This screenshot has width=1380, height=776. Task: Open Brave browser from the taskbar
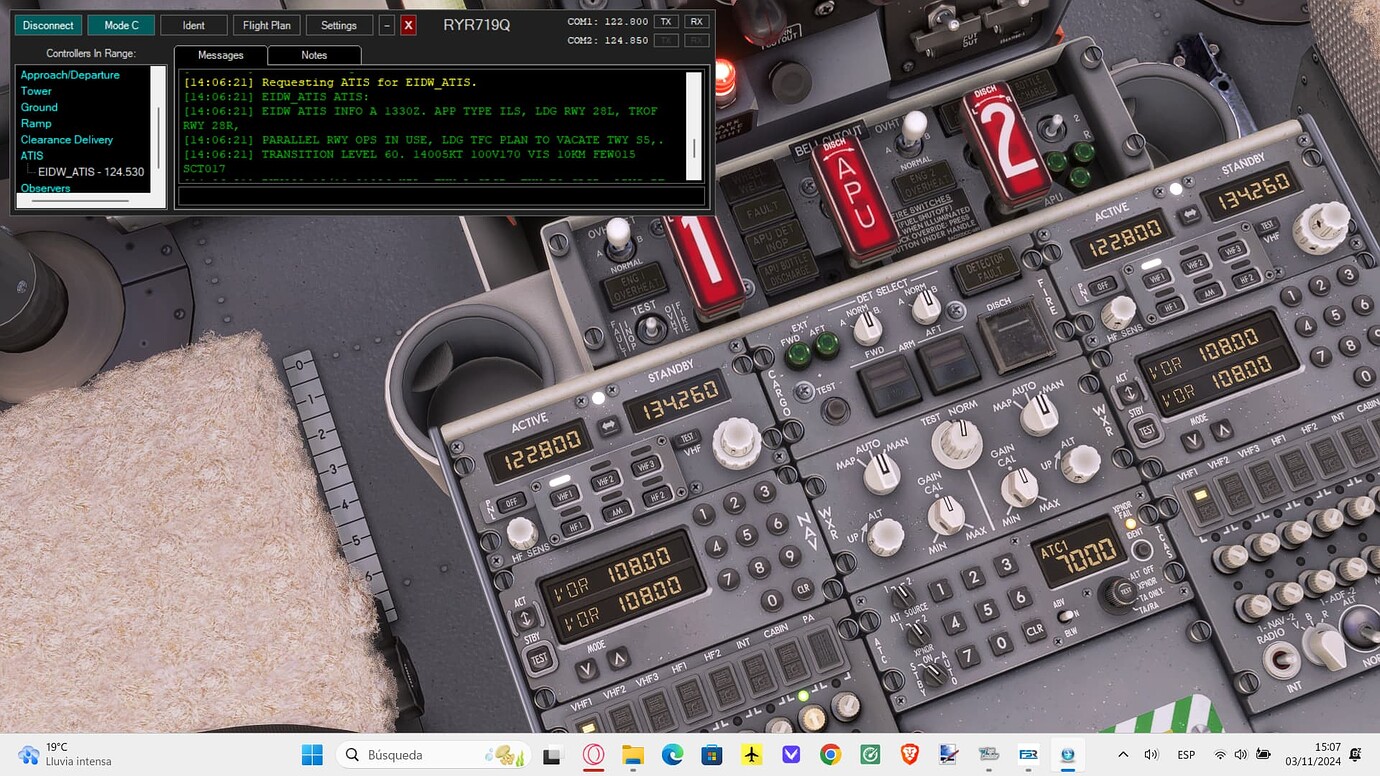[908, 754]
